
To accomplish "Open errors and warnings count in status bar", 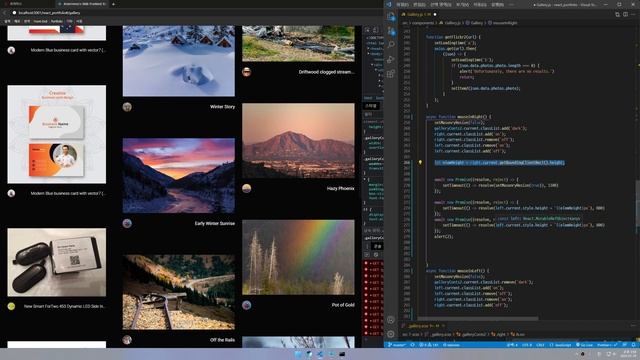I will [429, 345].
